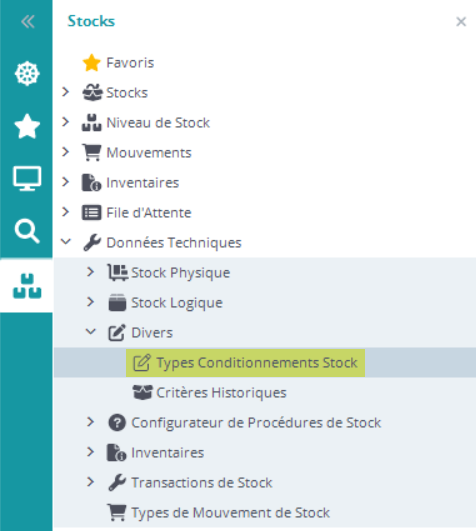This screenshot has height=531, width=476.
Task: Collapse sidebar with double-chevron icon
Action: click(x=27, y=22)
